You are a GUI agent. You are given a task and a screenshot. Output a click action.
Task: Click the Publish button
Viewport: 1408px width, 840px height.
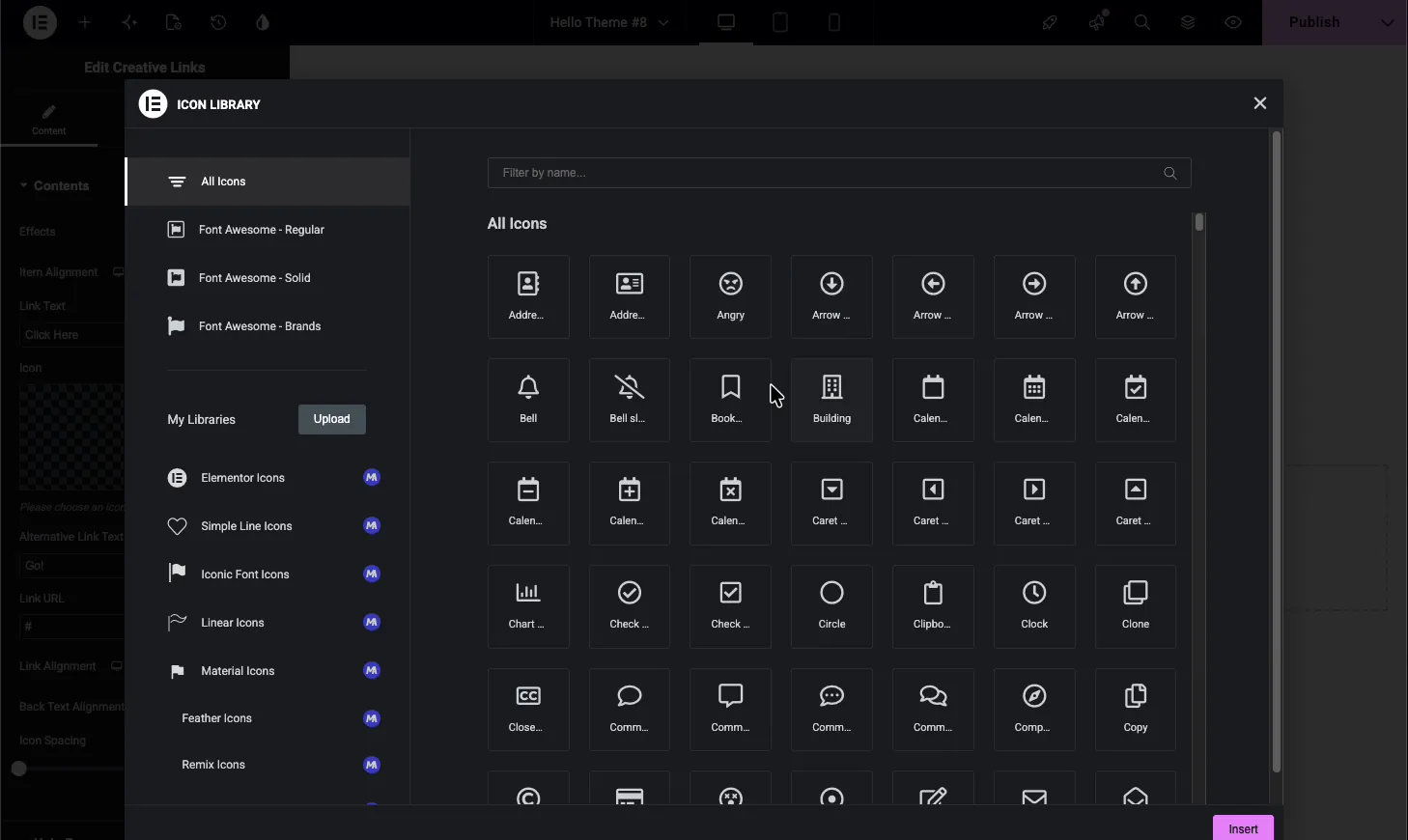pyautogui.click(x=1314, y=22)
